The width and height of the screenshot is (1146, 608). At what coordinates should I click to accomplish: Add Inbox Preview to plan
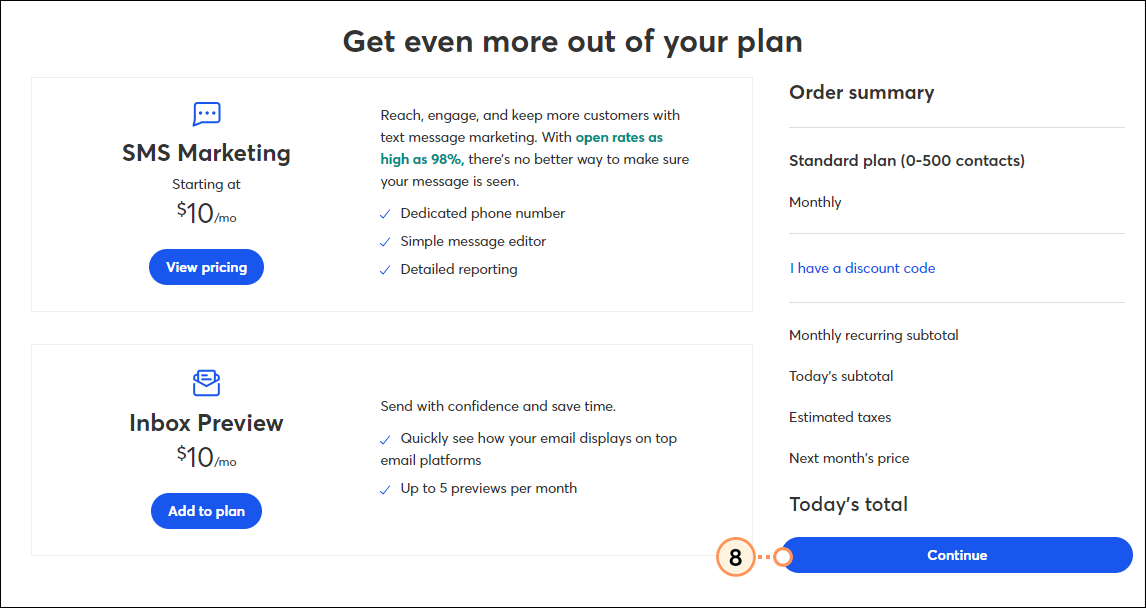click(206, 512)
